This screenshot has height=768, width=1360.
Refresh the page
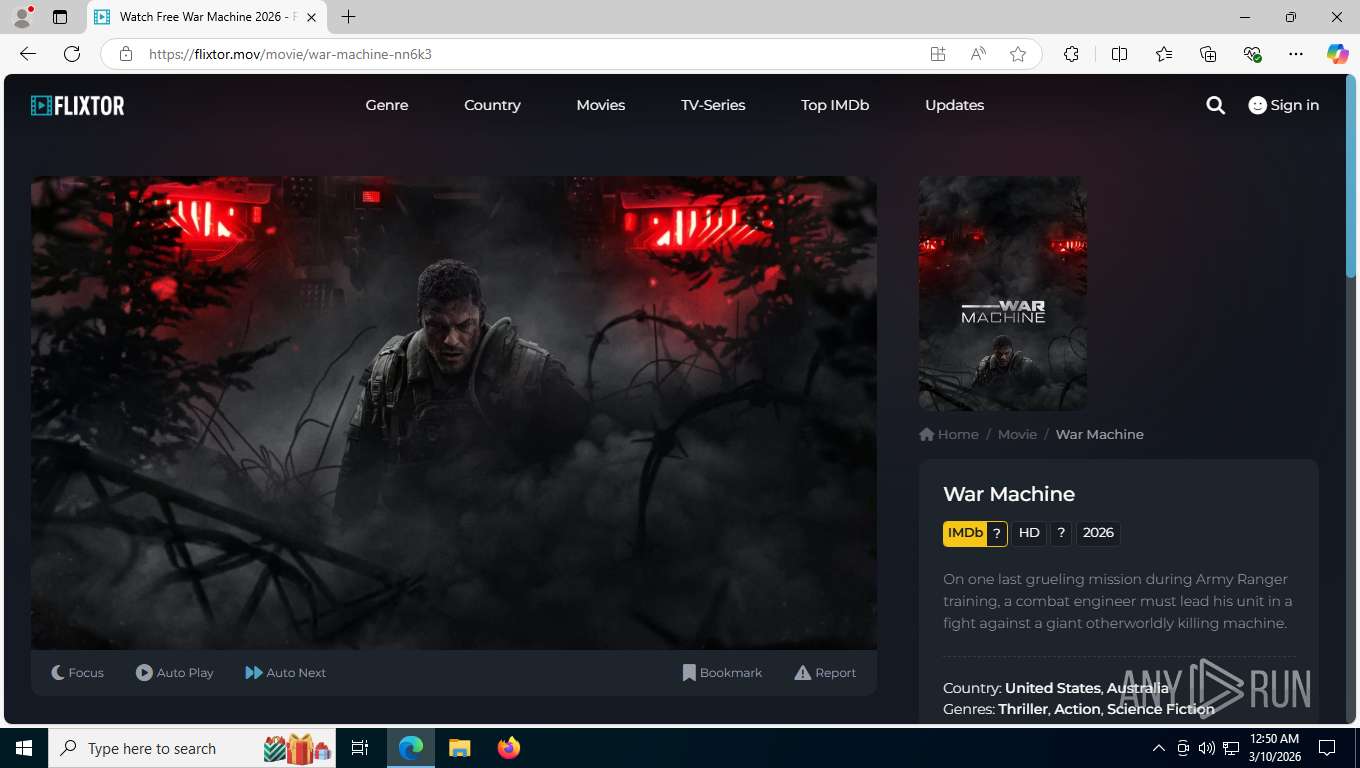pos(72,54)
